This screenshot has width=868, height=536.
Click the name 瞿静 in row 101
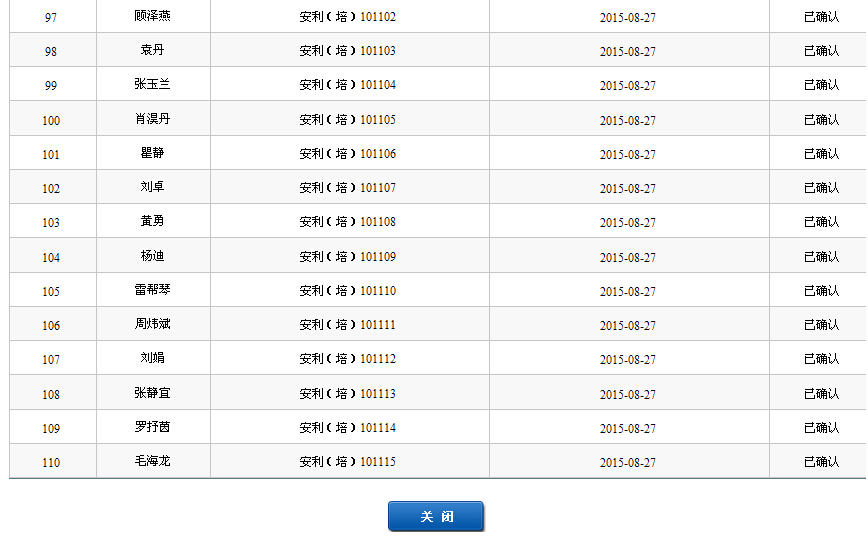[x=152, y=154]
